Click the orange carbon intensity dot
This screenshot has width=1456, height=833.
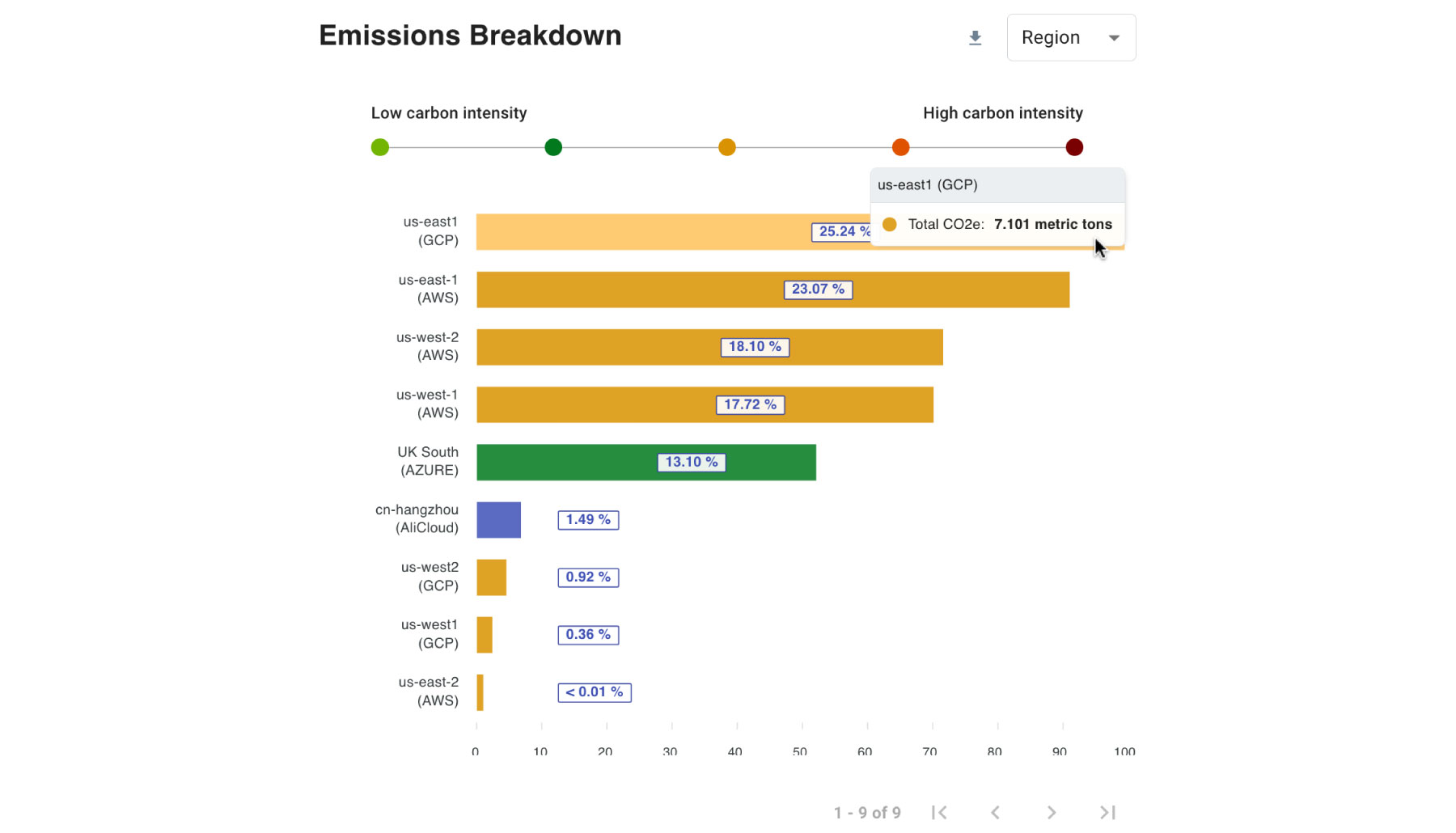(900, 147)
